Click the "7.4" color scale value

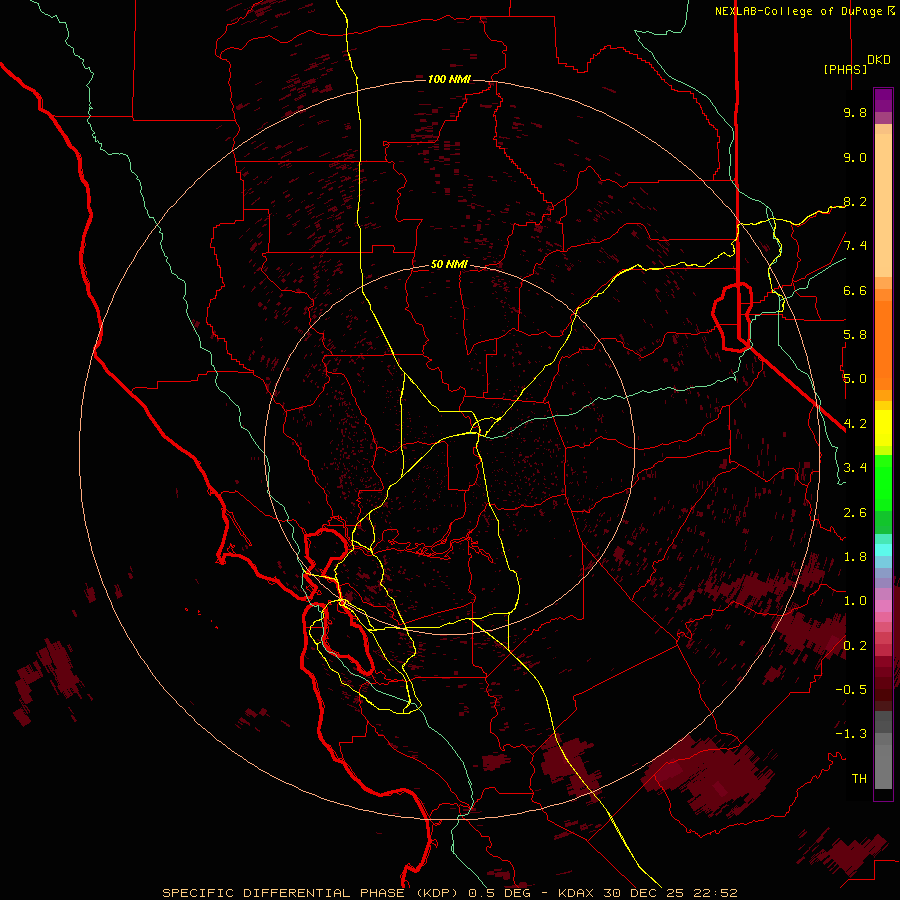(855, 246)
